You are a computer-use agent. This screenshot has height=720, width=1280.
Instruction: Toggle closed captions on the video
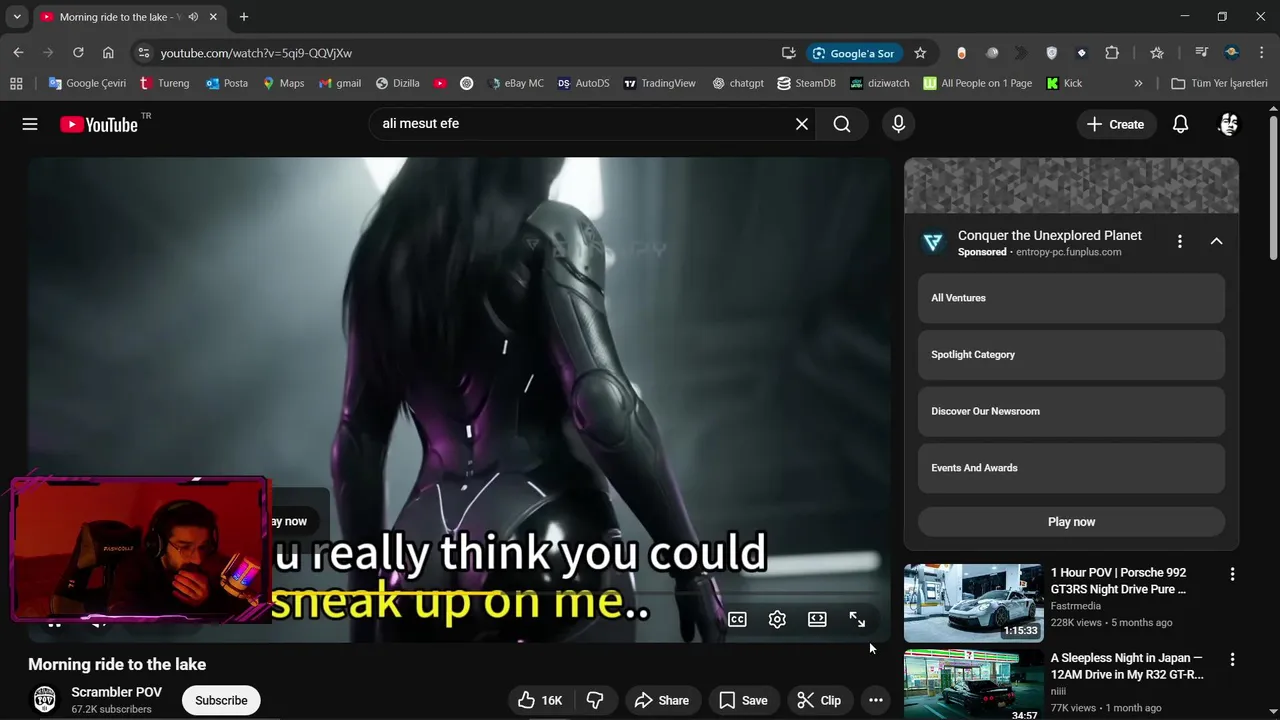click(x=737, y=619)
